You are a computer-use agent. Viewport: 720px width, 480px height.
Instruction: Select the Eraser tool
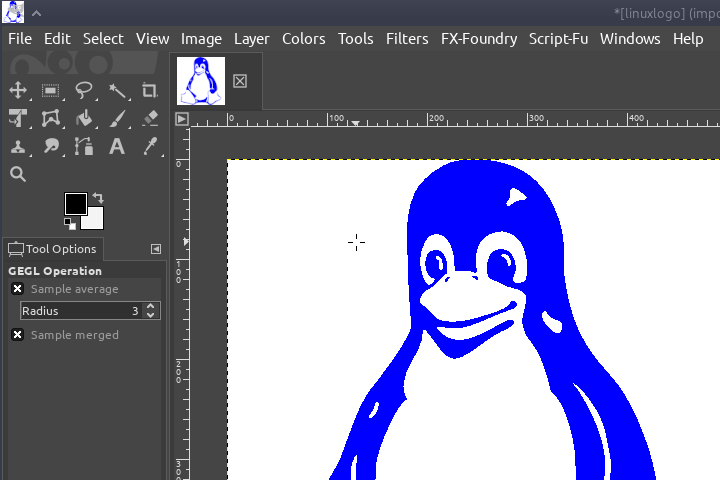tap(150, 118)
